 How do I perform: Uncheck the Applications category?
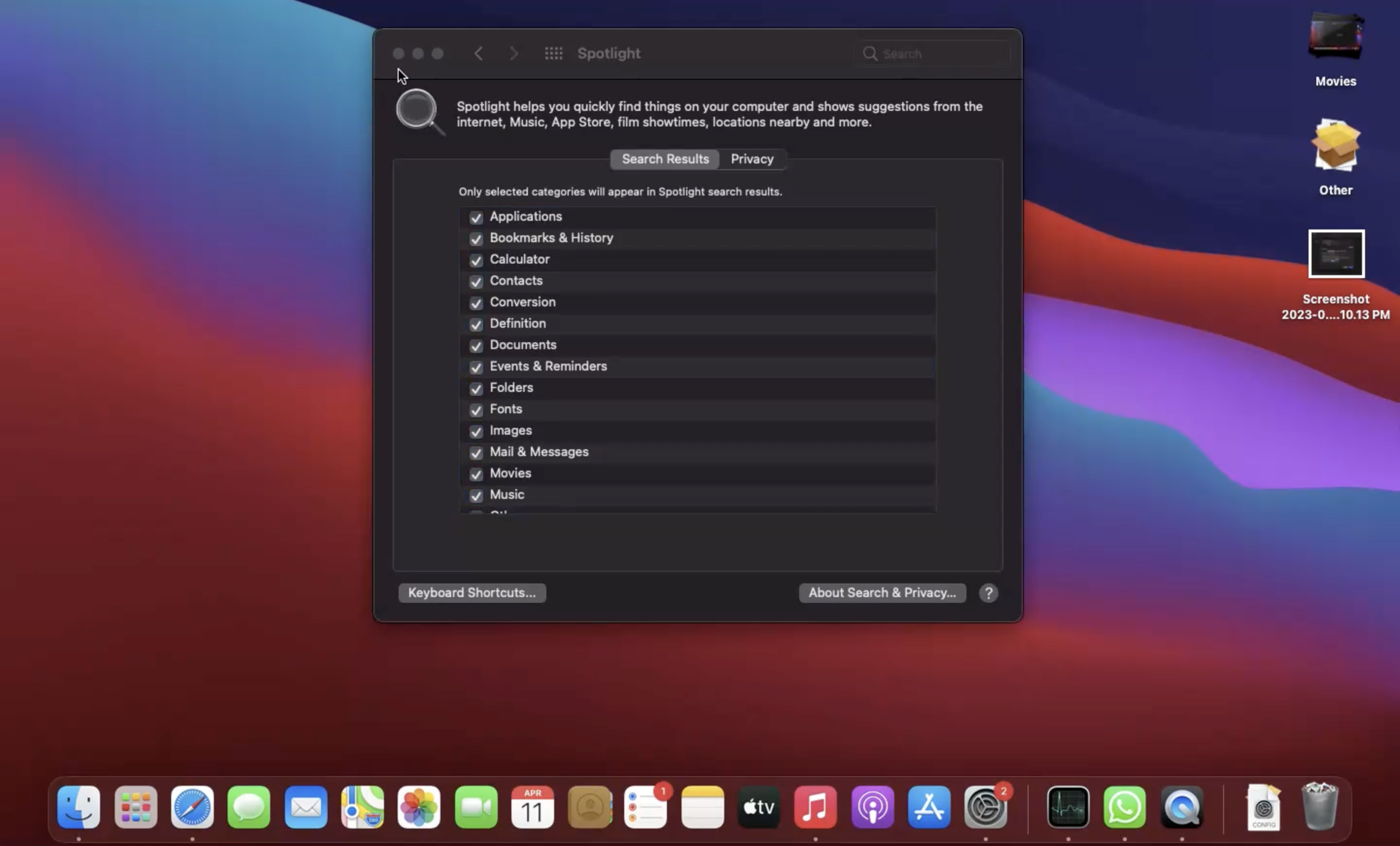[x=476, y=217]
